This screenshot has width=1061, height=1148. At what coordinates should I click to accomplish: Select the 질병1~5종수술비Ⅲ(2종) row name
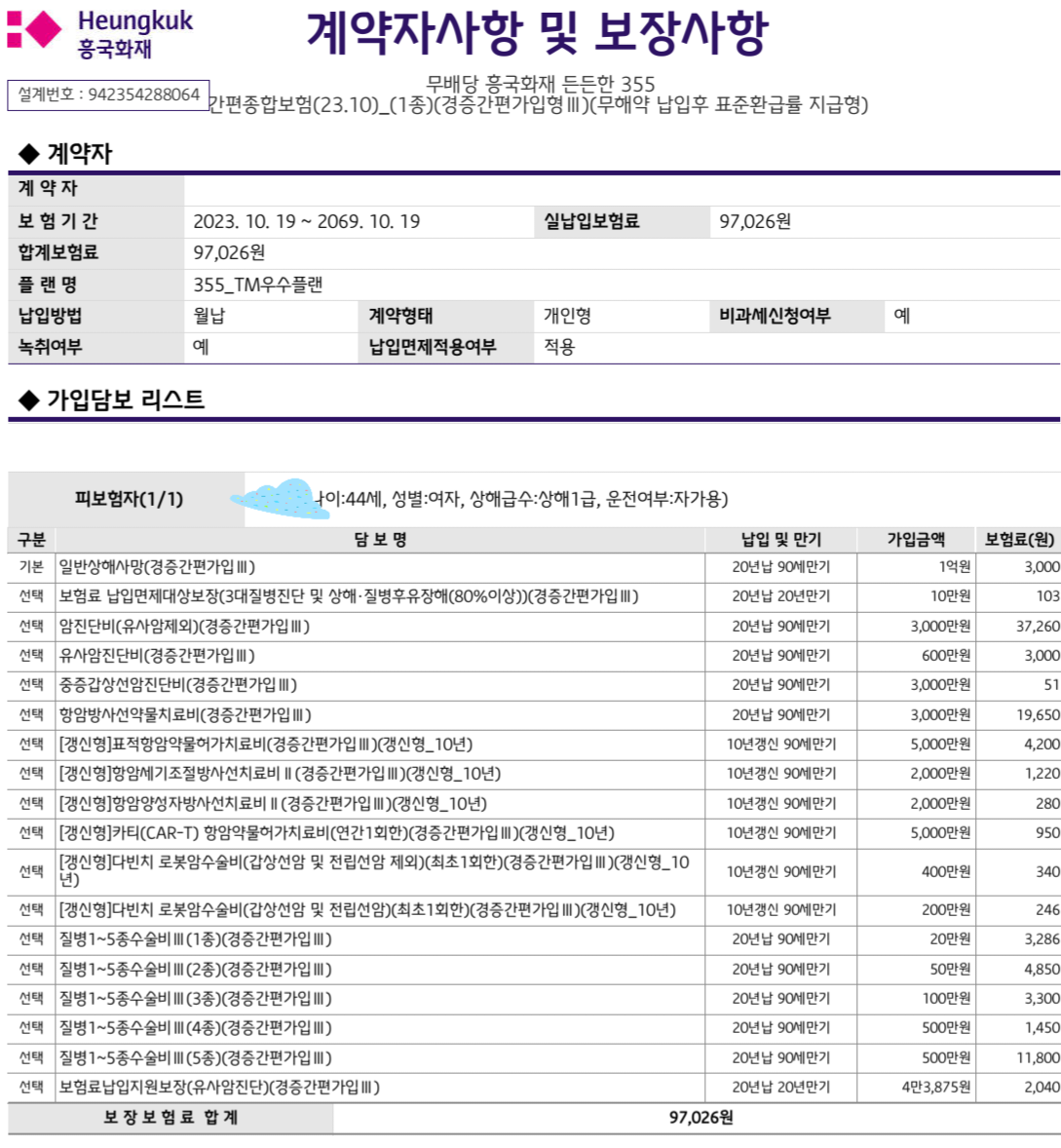[196, 970]
